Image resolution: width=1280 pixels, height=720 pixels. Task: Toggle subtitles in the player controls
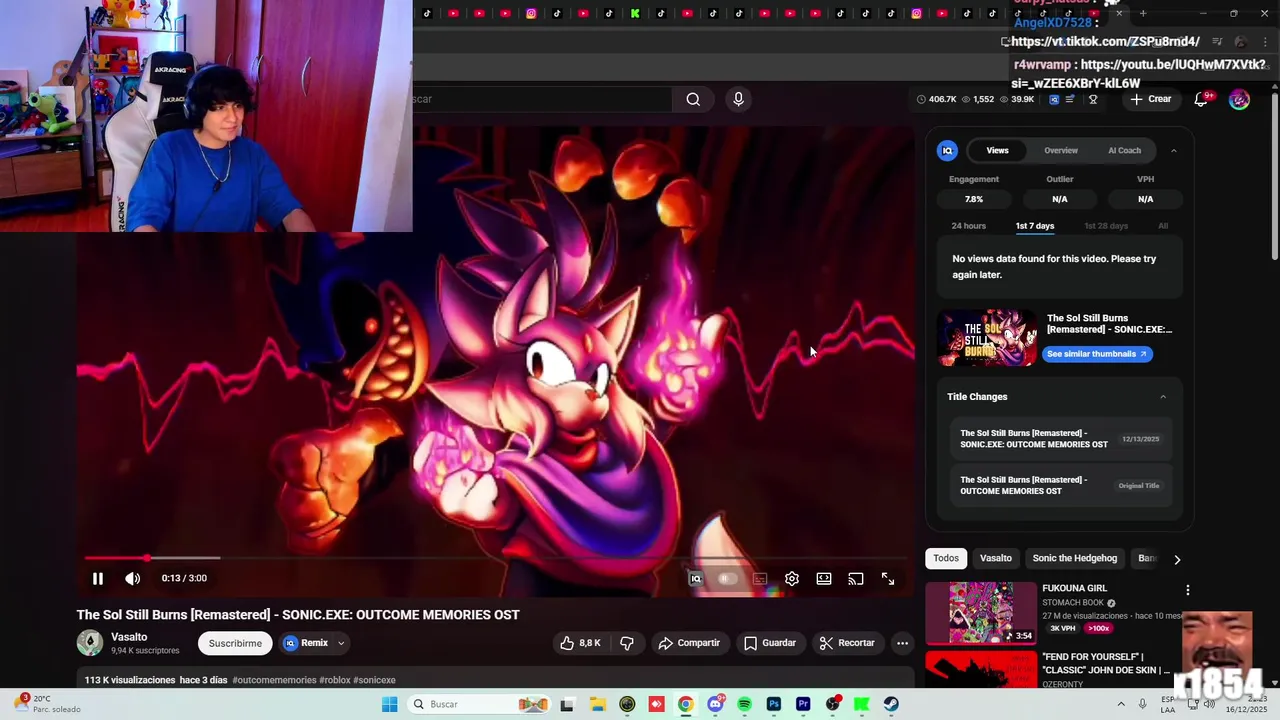pos(760,578)
